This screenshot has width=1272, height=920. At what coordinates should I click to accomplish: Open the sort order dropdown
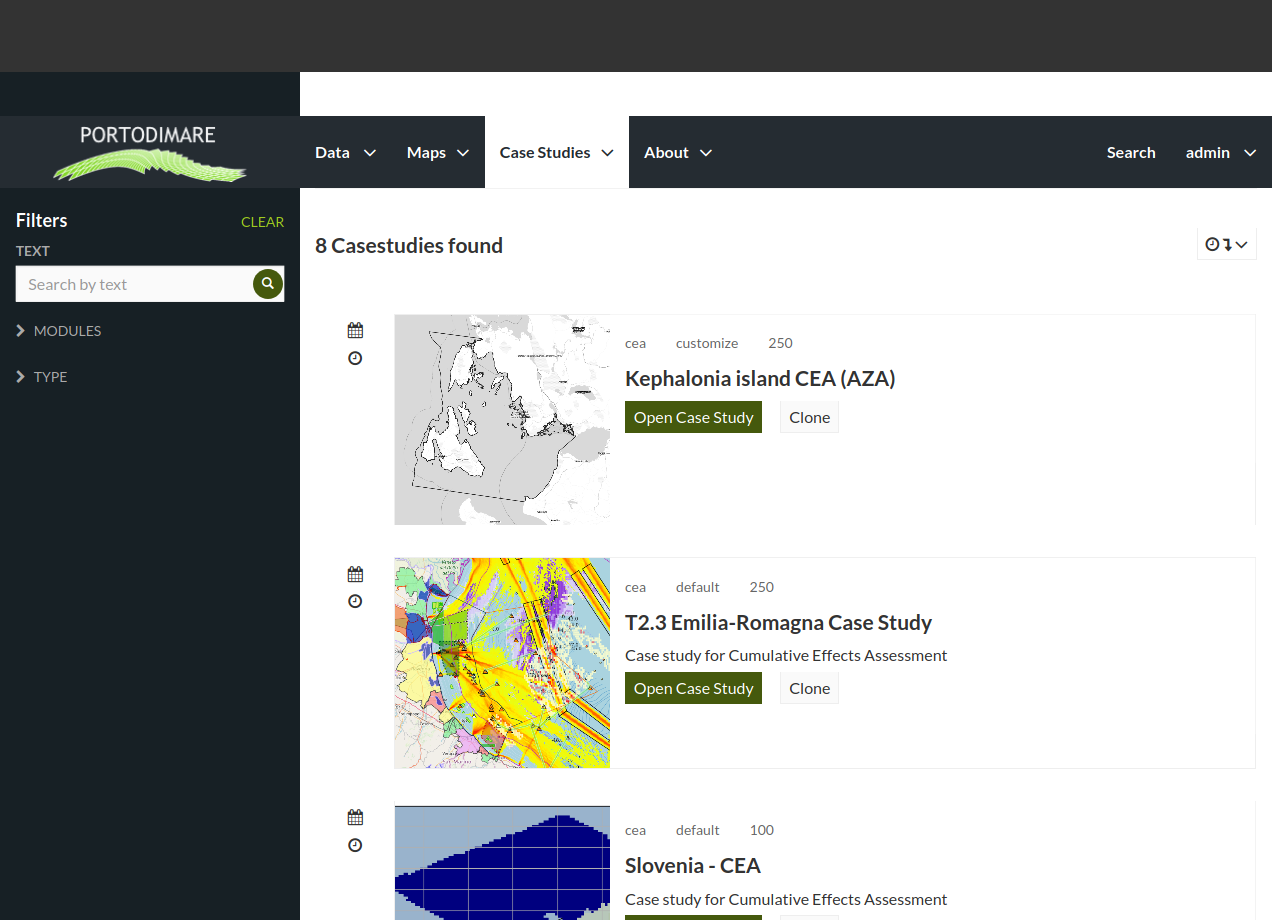pyautogui.click(x=1226, y=244)
